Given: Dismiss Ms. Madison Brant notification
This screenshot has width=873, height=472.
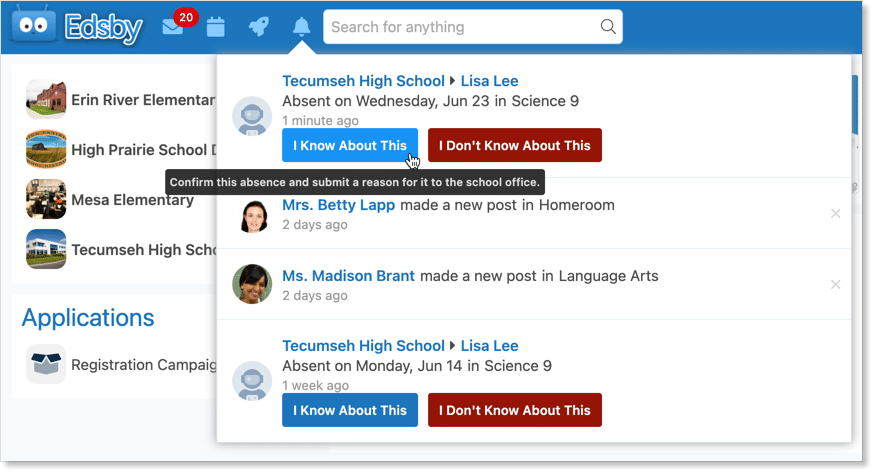Looking at the screenshot, I should click(x=836, y=285).
